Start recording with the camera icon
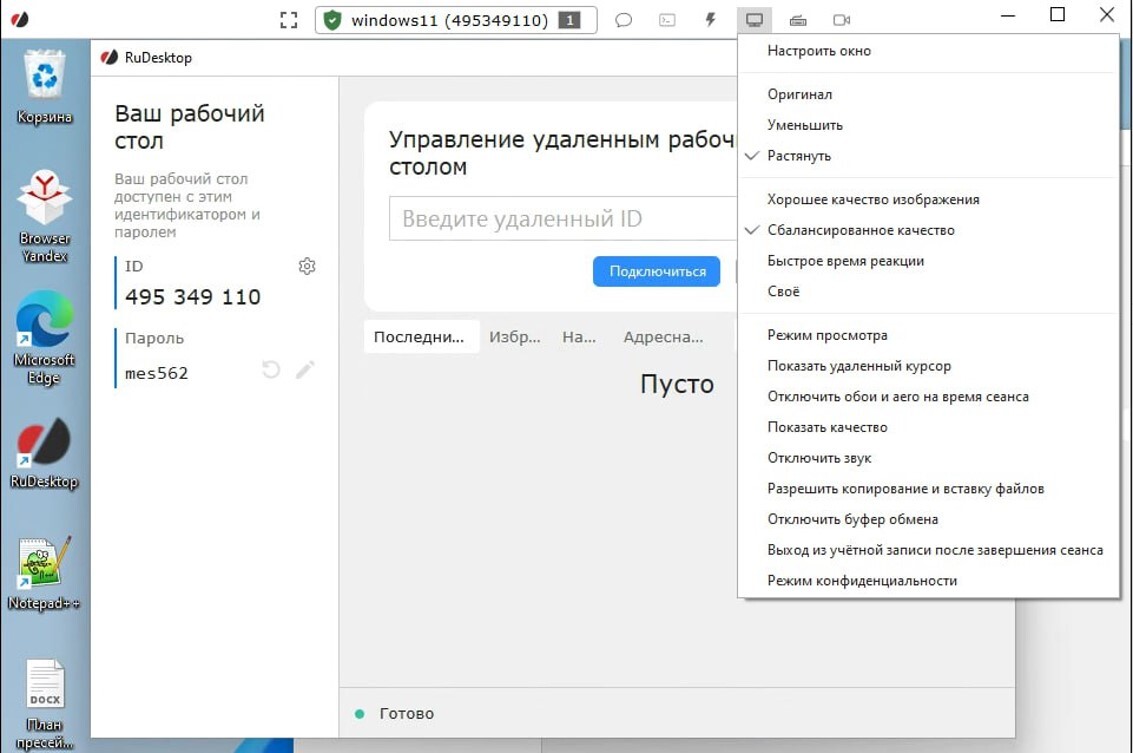The height and width of the screenshot is (753, 1133). (x=841, y=19)
